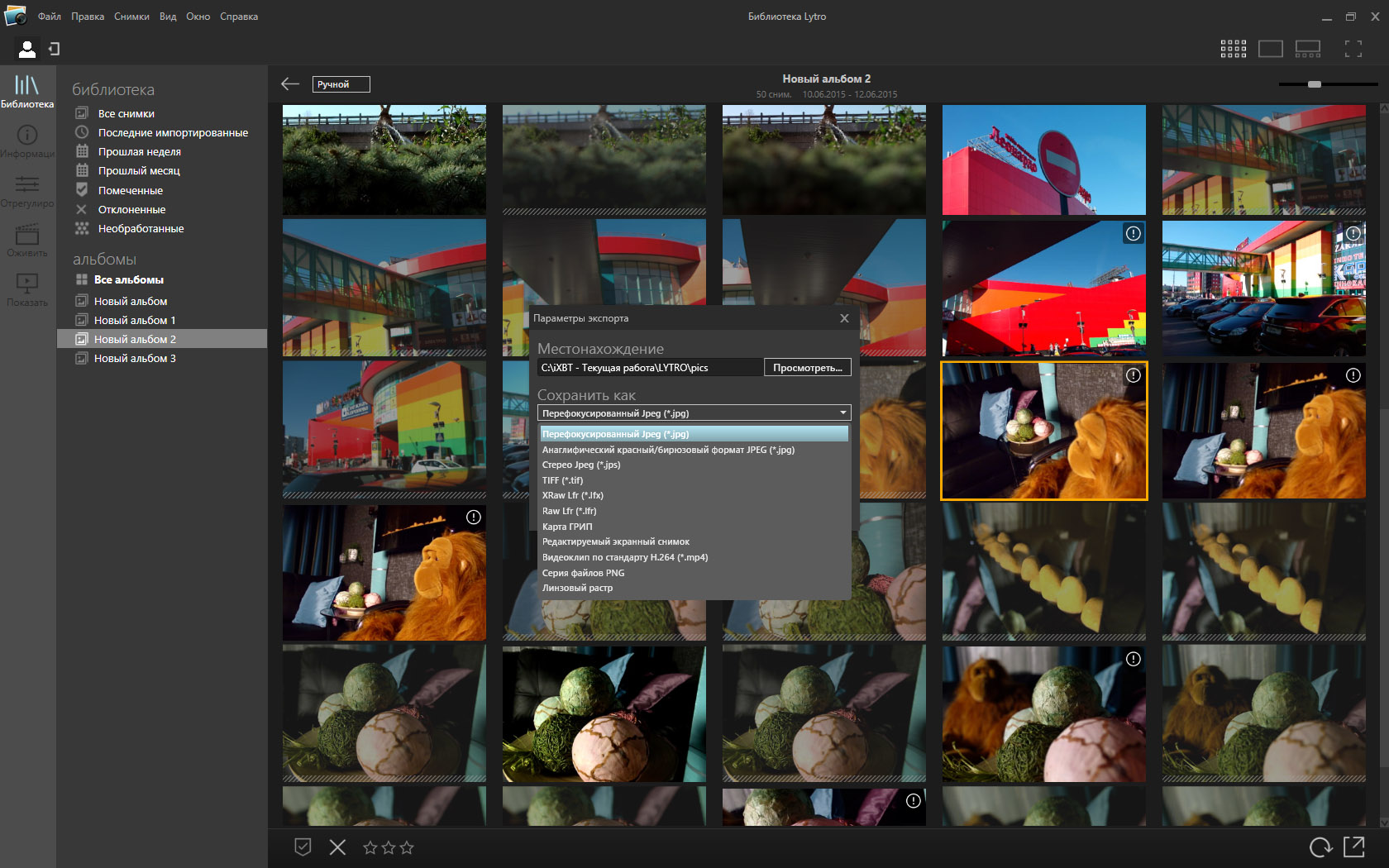Open the Снимки menu
This screenshot has width=1389, height=868.
click(x=131, y=17)
